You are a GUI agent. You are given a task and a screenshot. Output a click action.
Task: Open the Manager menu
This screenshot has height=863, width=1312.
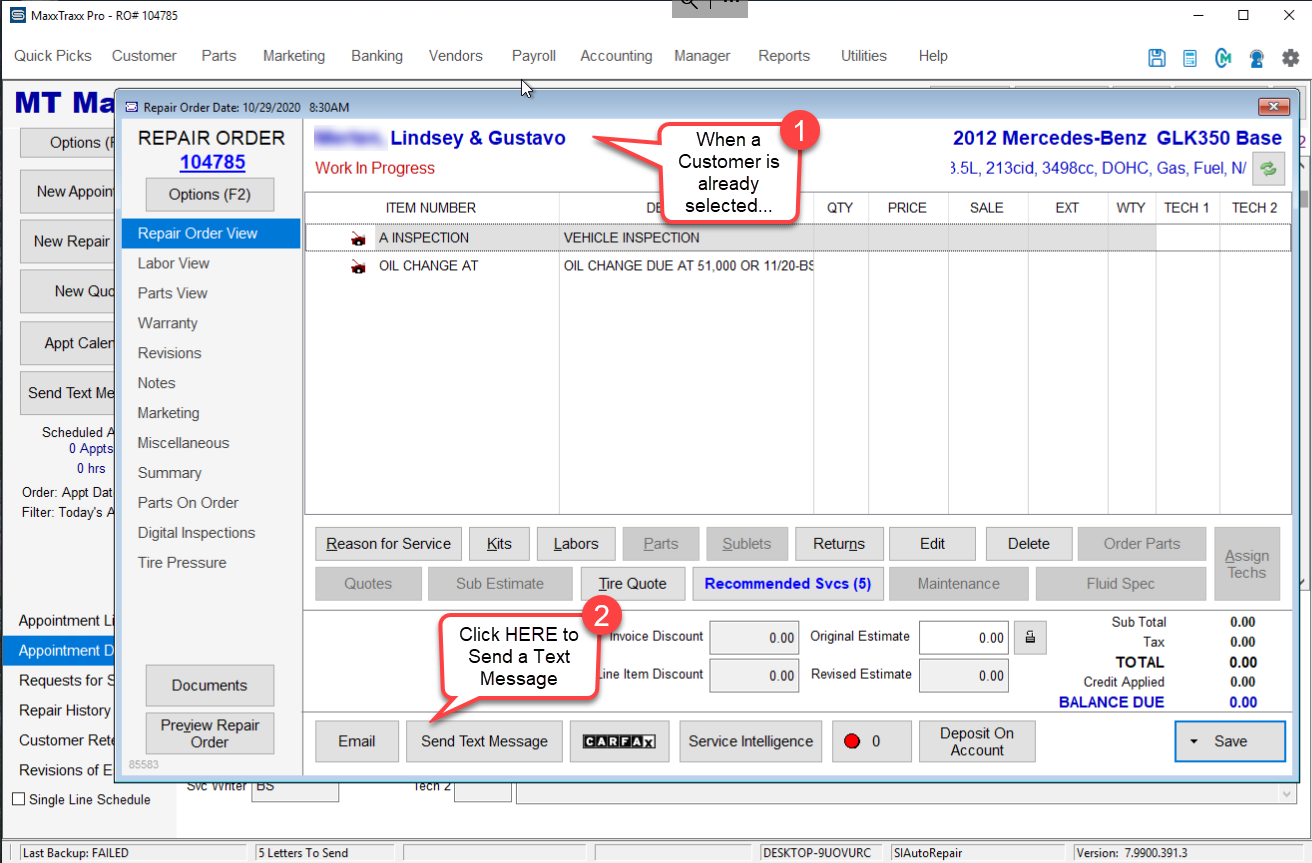tap(702, 56)
